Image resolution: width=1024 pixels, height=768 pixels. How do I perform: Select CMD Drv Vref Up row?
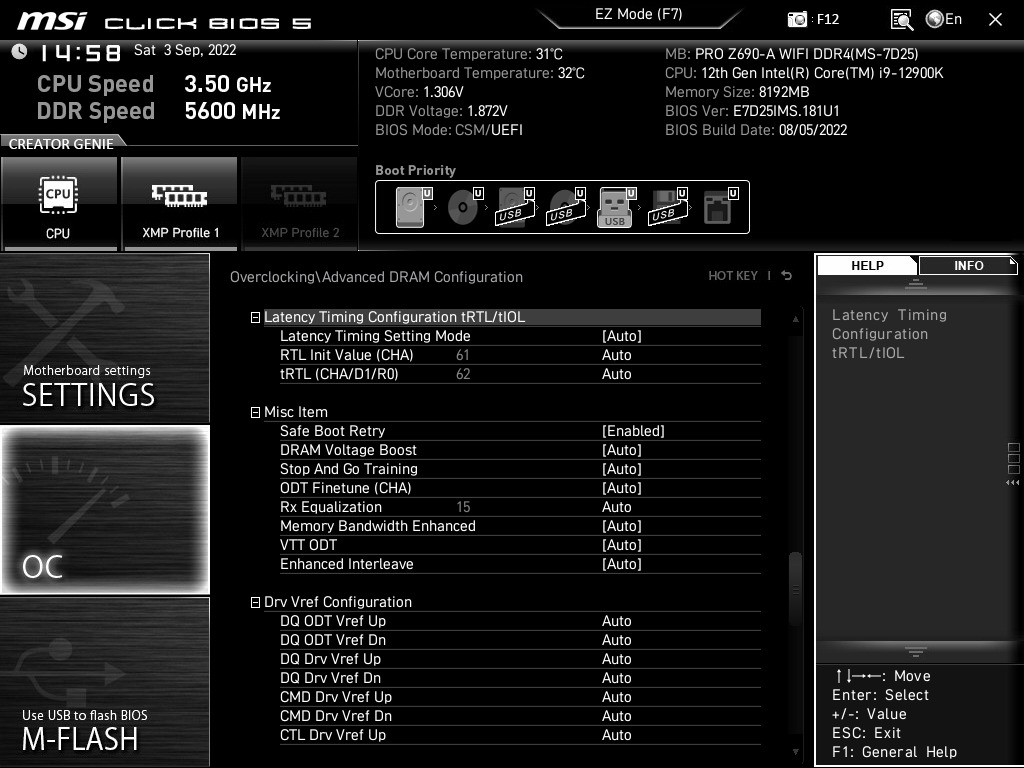pyautogui.click(x=520, y=697)
